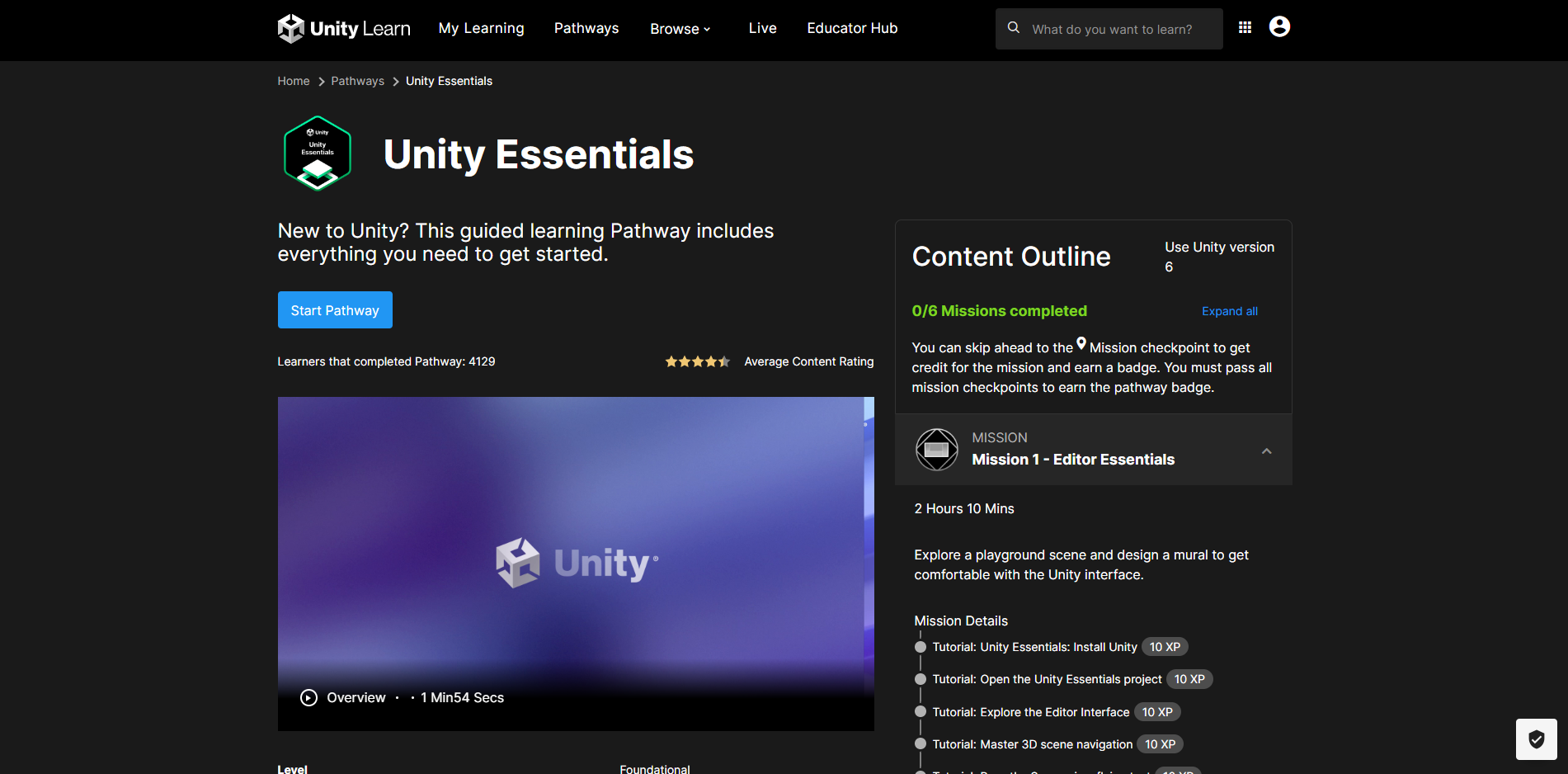Play the Overview video icon
Viewport: 1568px width, 774px height.
pyautogui.click(x=308, y=698)
